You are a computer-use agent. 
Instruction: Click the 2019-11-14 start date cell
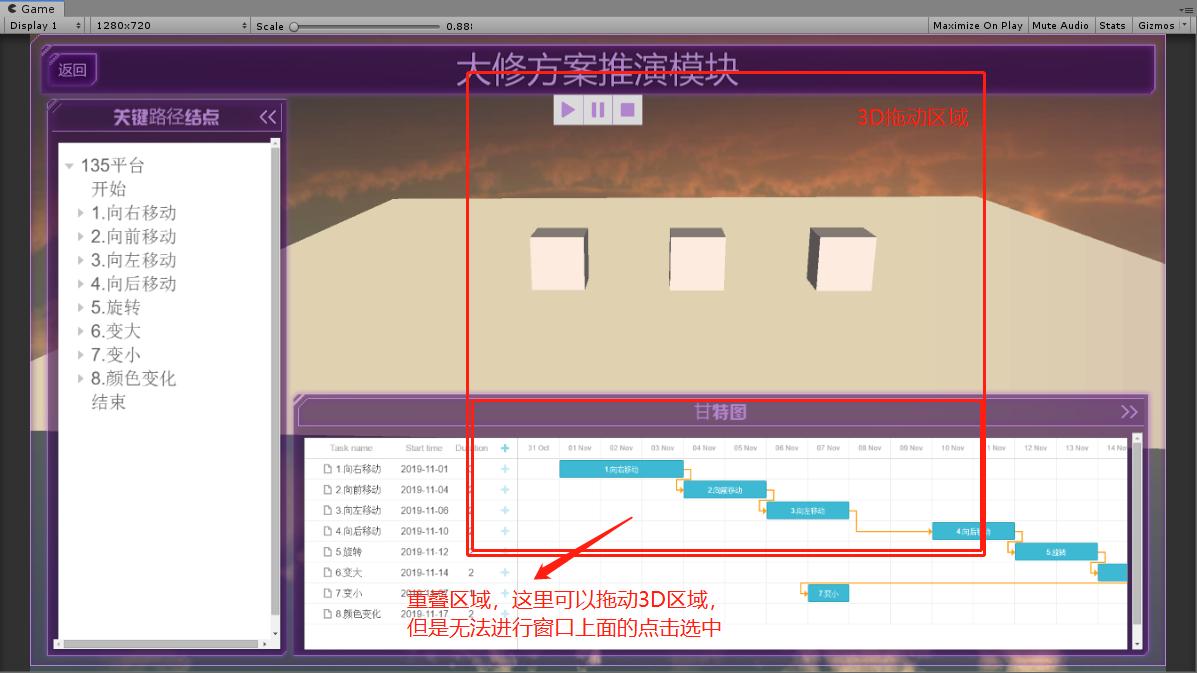point(424,572)
